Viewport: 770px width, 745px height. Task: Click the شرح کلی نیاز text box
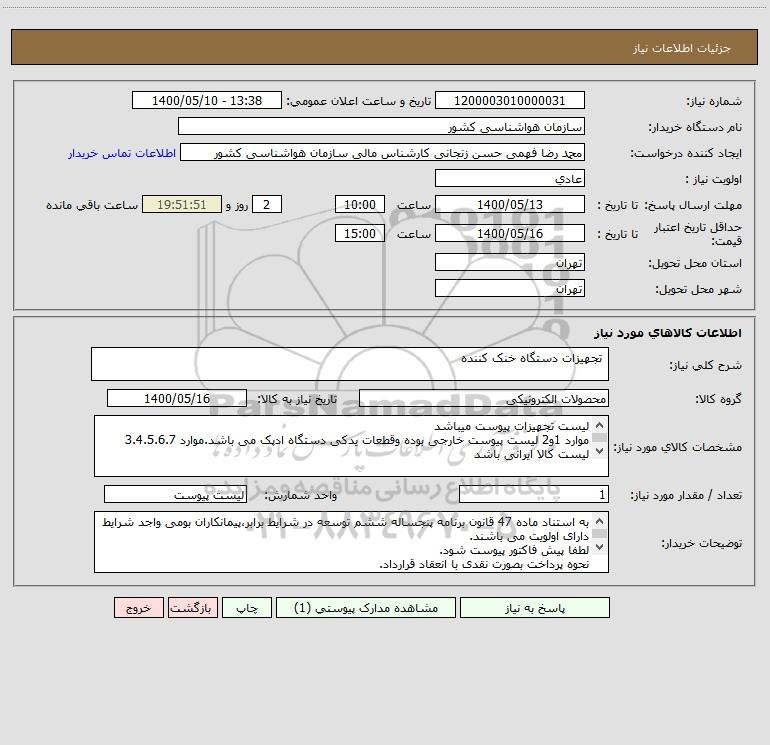coord(350,364)
